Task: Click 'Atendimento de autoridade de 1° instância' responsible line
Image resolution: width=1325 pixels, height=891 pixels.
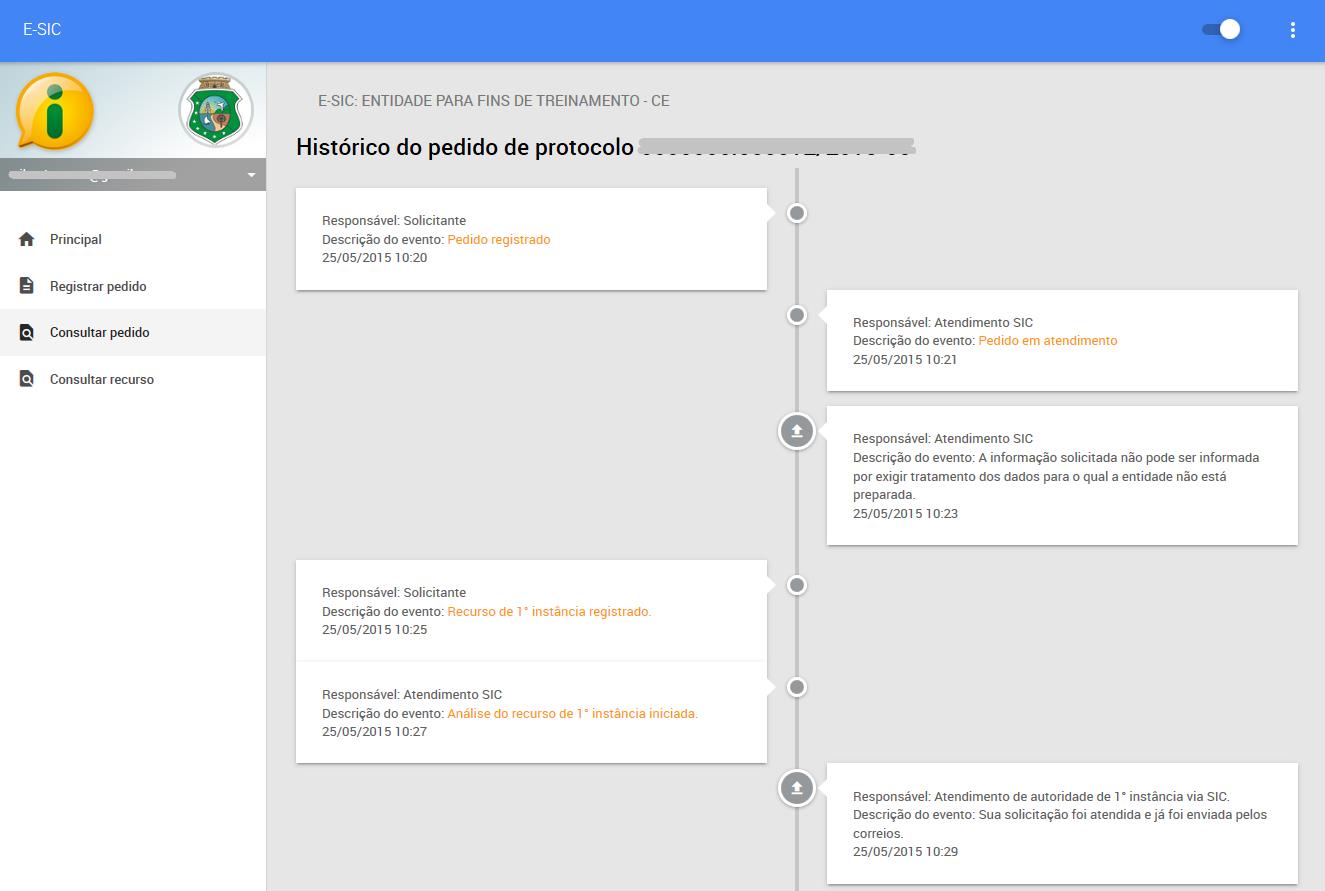Action: click(x=1041, y=797)
